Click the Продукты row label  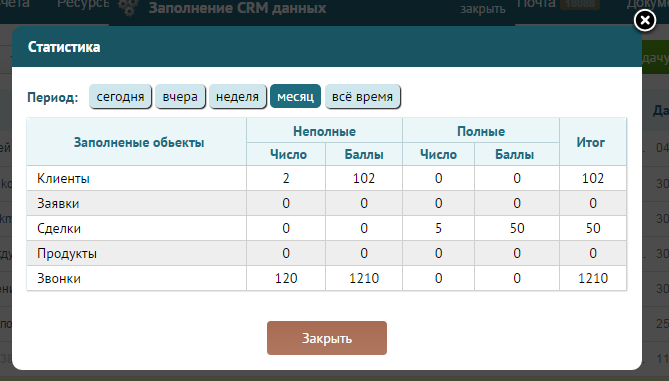click(67, 253)
